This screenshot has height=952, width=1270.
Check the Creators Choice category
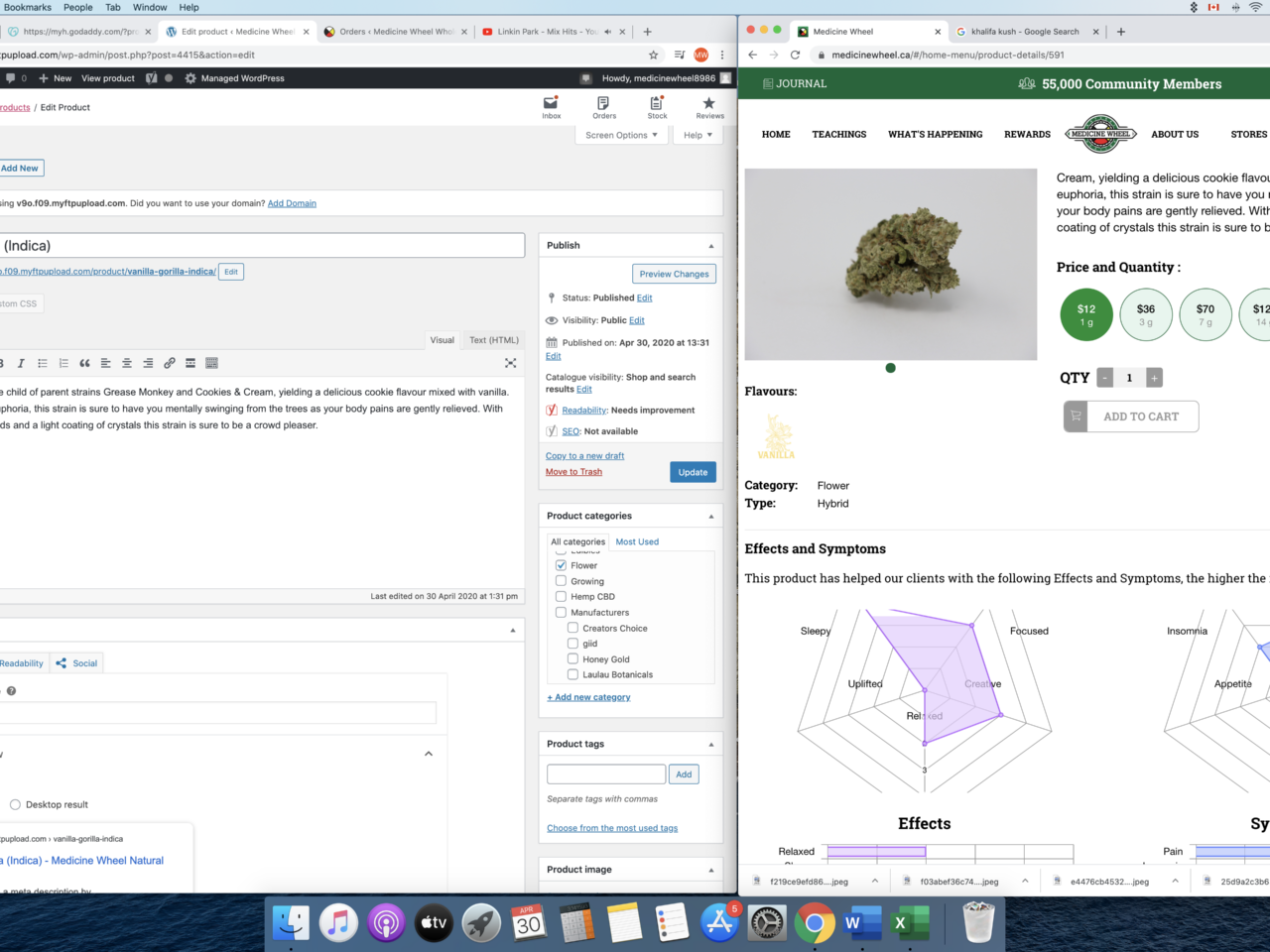[x=572, y=628]
